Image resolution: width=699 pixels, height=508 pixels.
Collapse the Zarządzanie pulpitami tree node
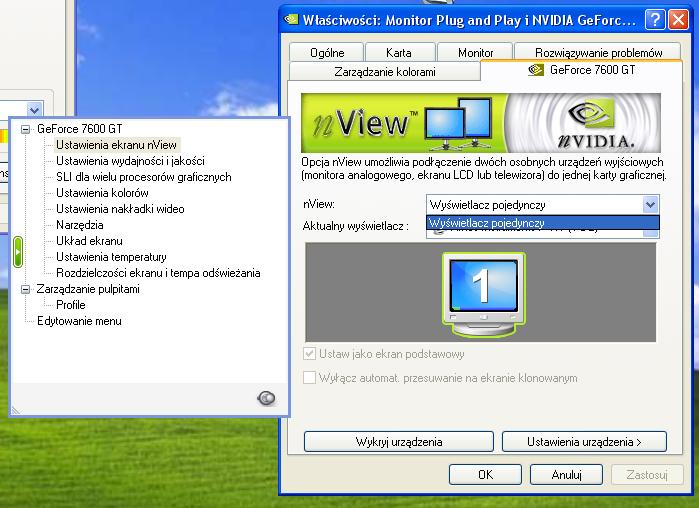[26, 289]
